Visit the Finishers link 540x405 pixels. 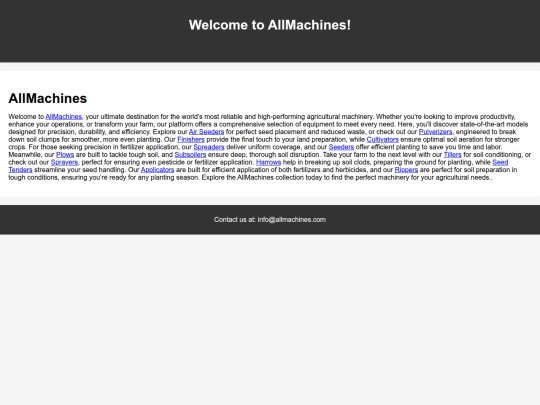pyautogui.click(x=191, y=139)
